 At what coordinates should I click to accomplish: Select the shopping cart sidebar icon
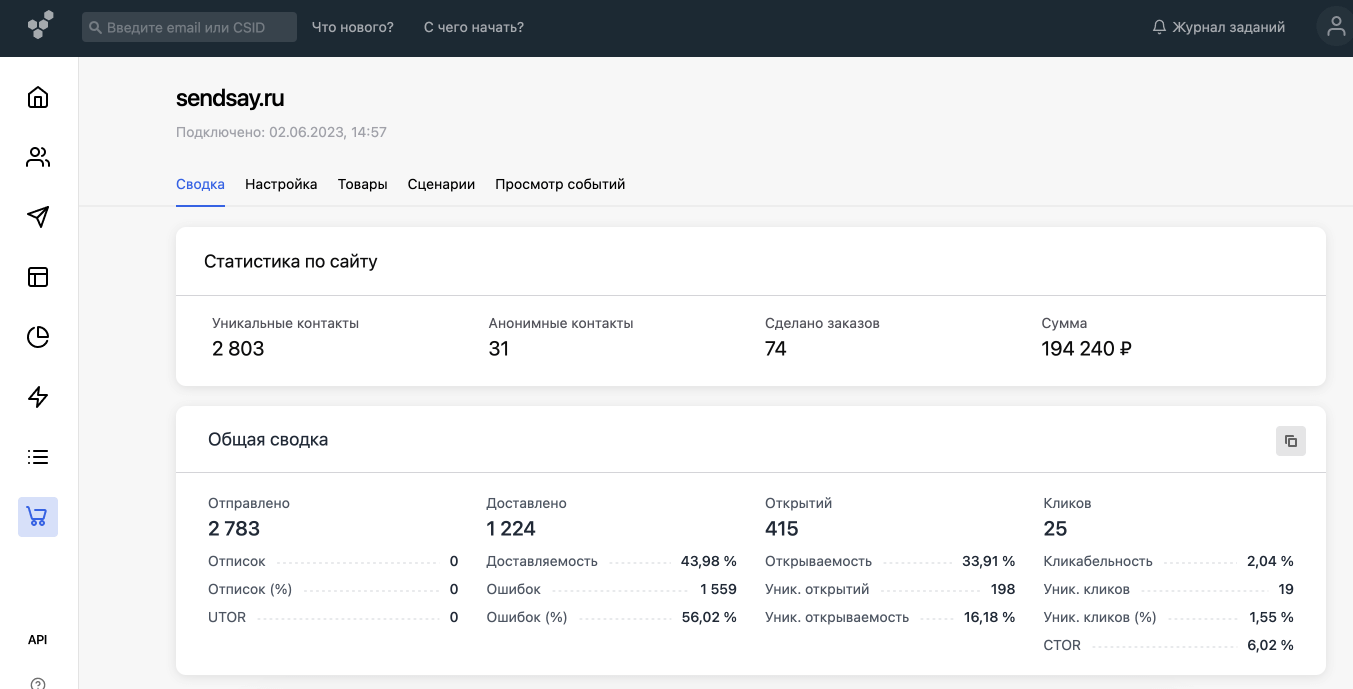coord(38,517)
